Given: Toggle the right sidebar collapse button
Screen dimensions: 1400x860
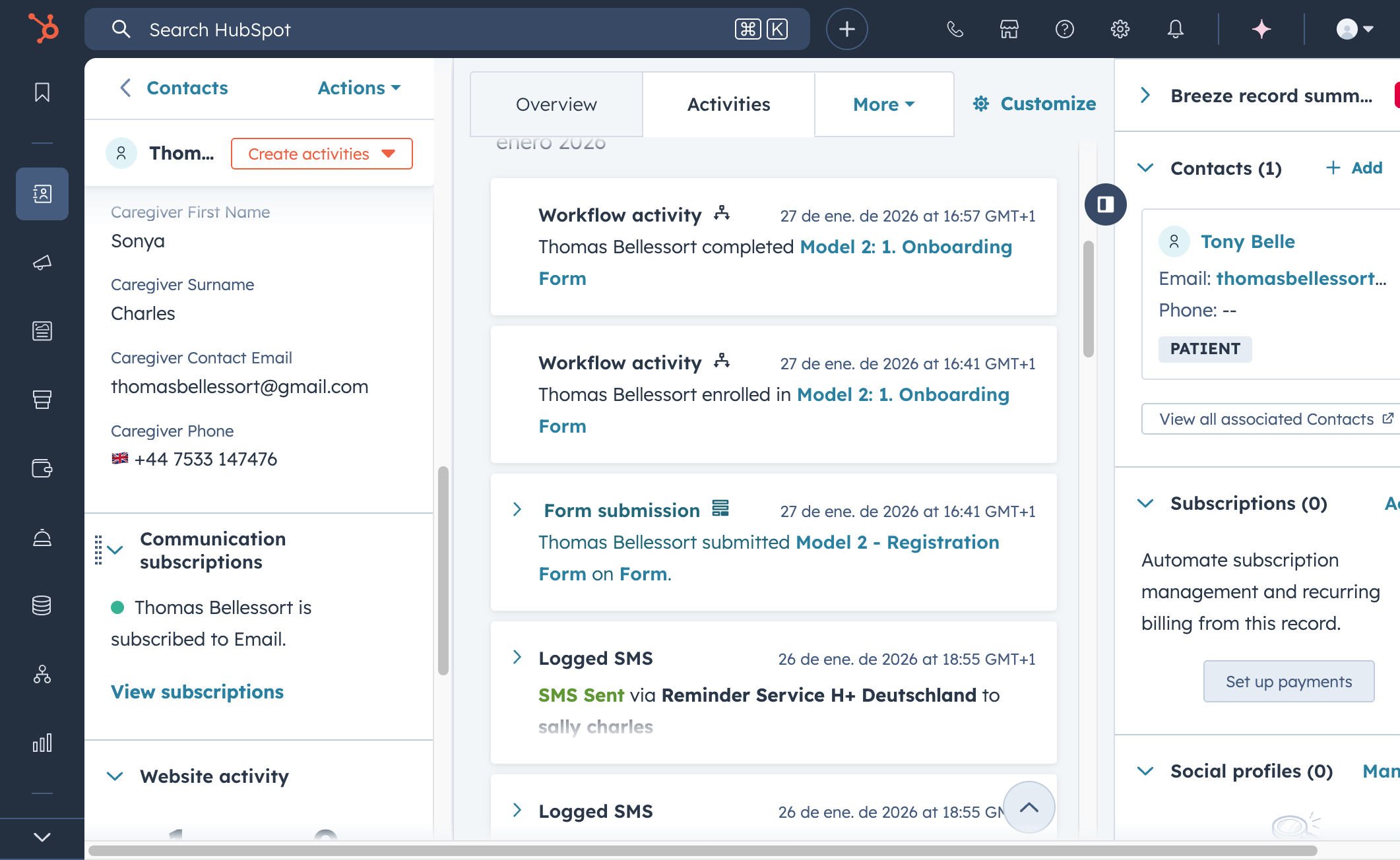Looking at the screenshot, I should (1106, 204).
